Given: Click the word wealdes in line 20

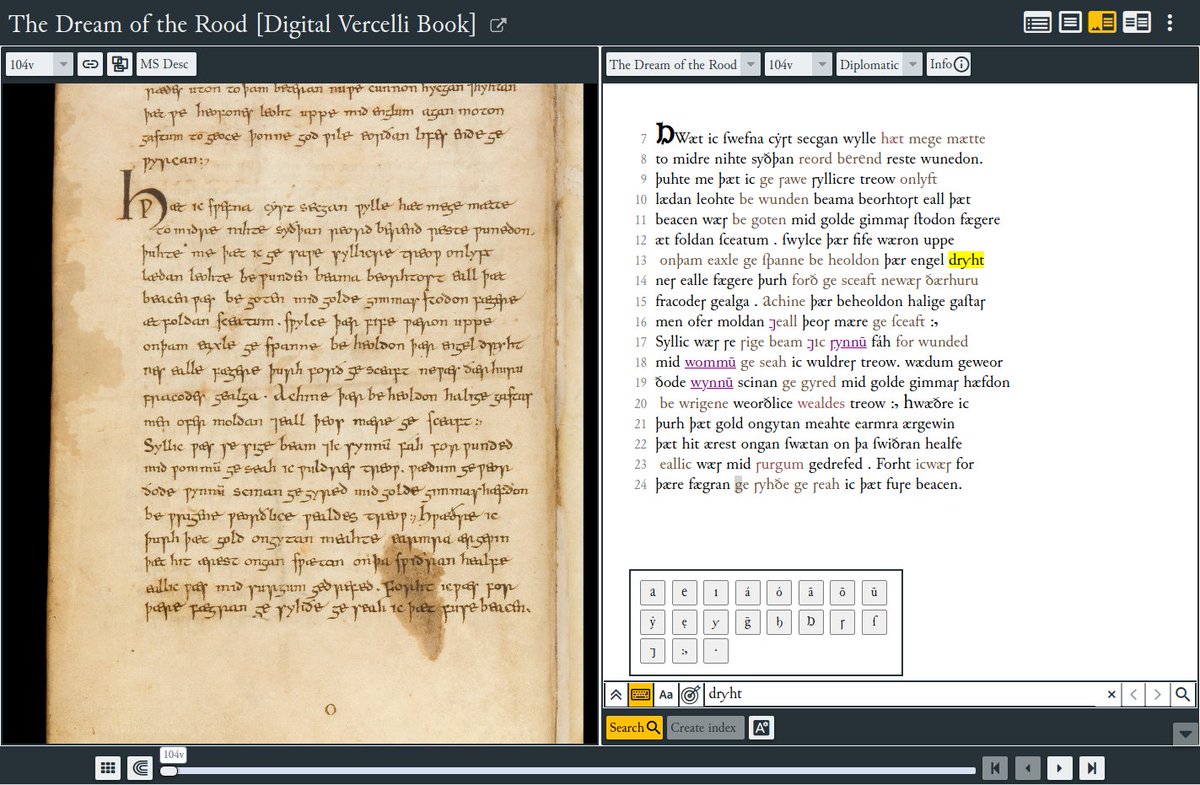Looking at the screenshot, I should pyautogui.click(x=821, y=403).
